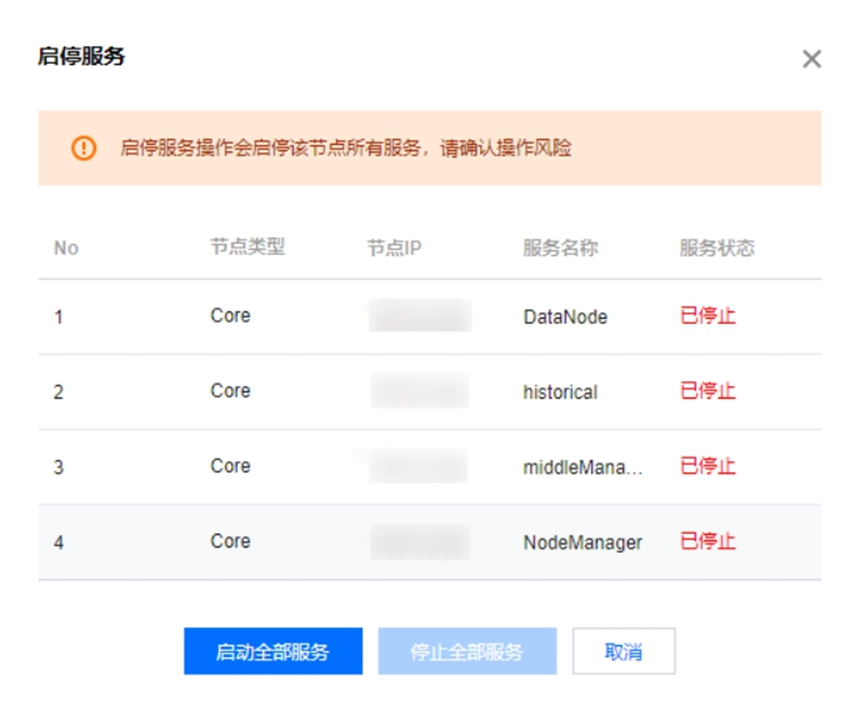
Task: Click the 服务状态 column header
Action: 716,248
